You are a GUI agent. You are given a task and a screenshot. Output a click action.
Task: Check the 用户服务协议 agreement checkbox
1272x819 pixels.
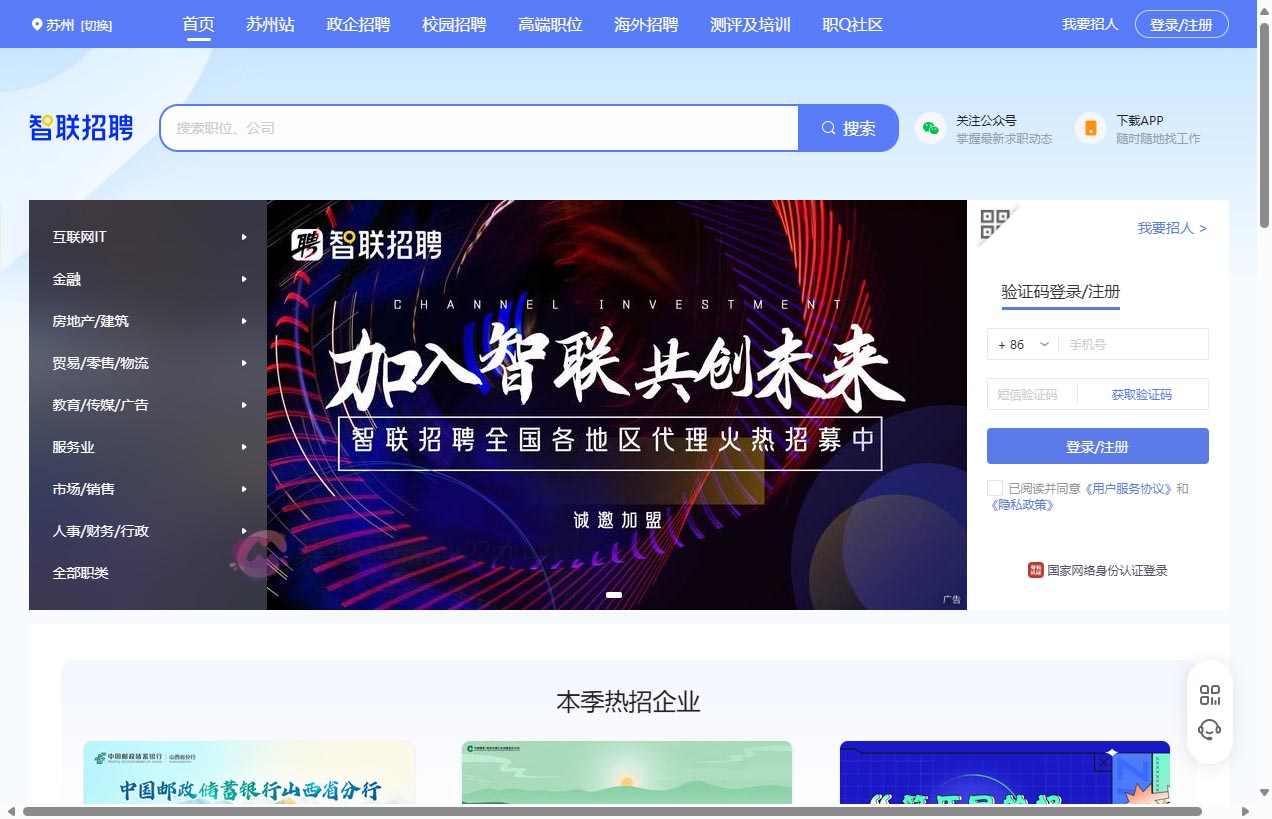[995, 488]
